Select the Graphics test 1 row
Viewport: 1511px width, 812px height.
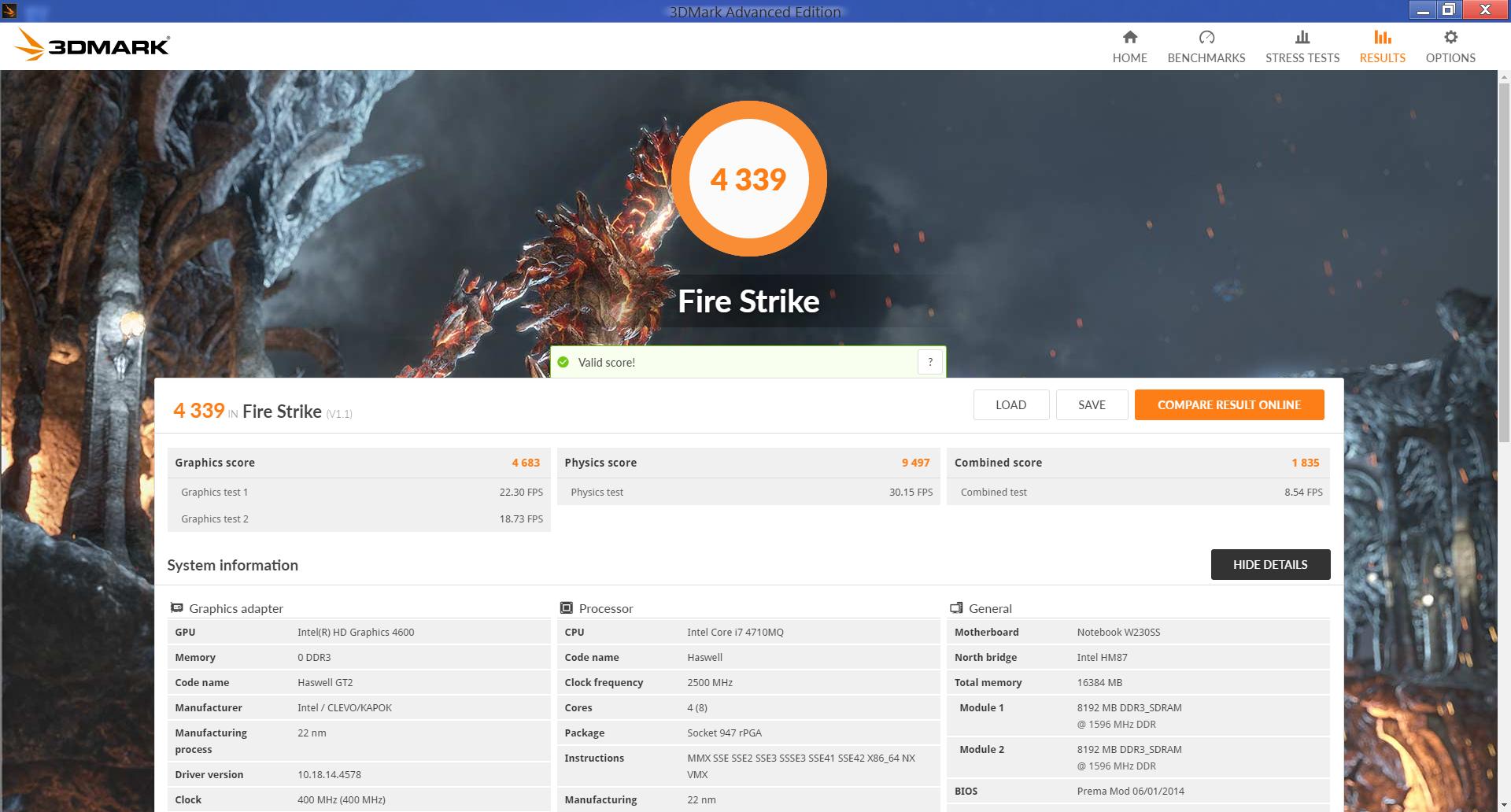359,492
